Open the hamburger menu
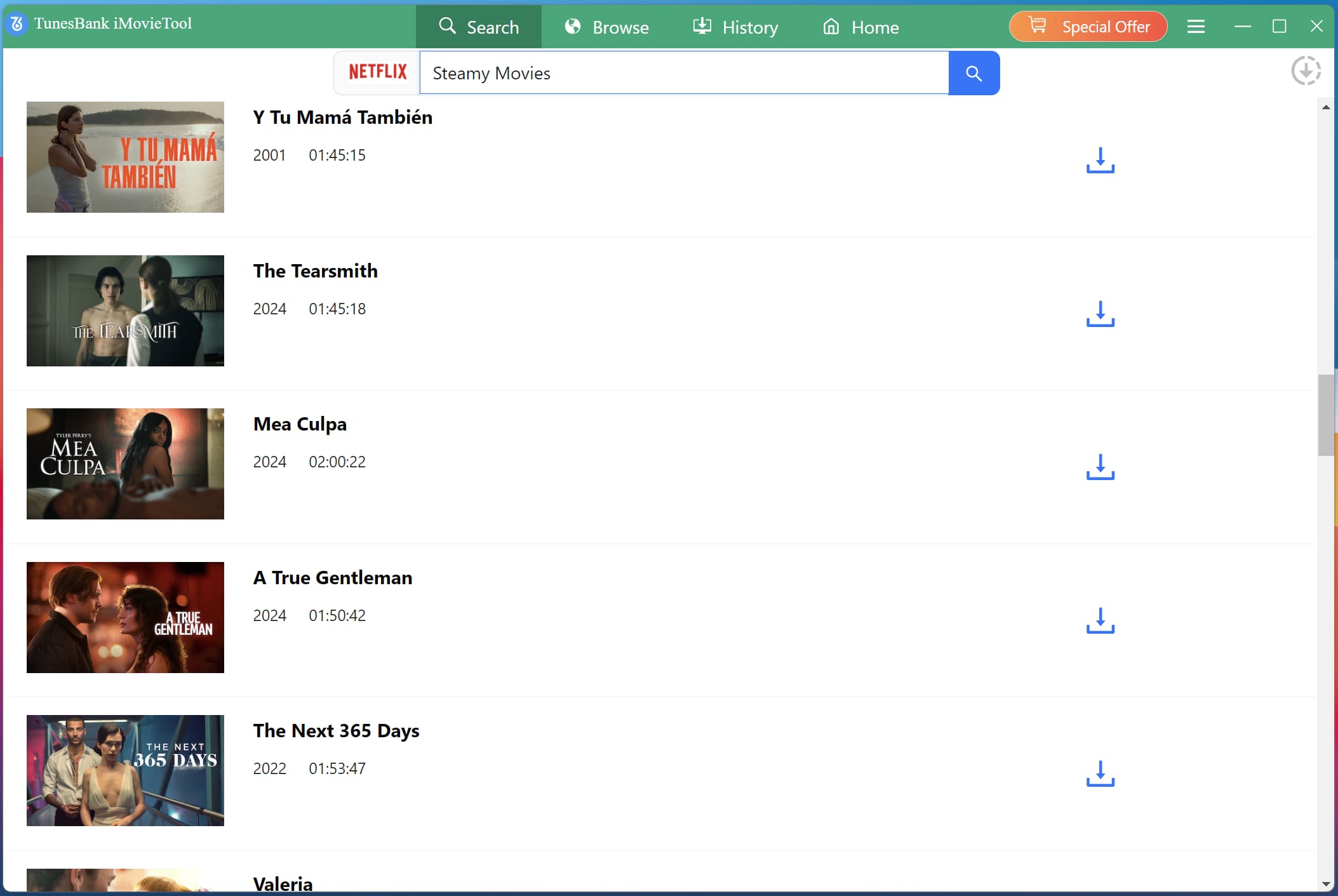Image resolution: width=1338 pixels, height=896 pixels. (x=1196, y=27)
